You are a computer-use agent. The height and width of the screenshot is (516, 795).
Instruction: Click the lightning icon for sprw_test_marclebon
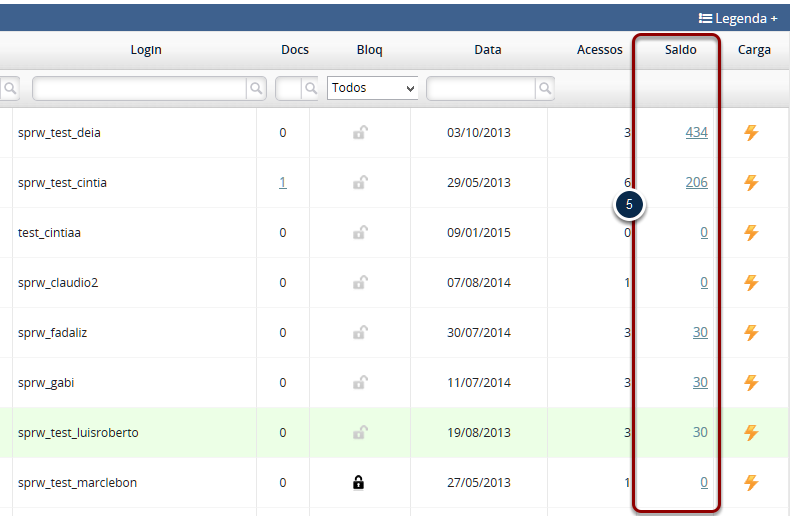751,483
